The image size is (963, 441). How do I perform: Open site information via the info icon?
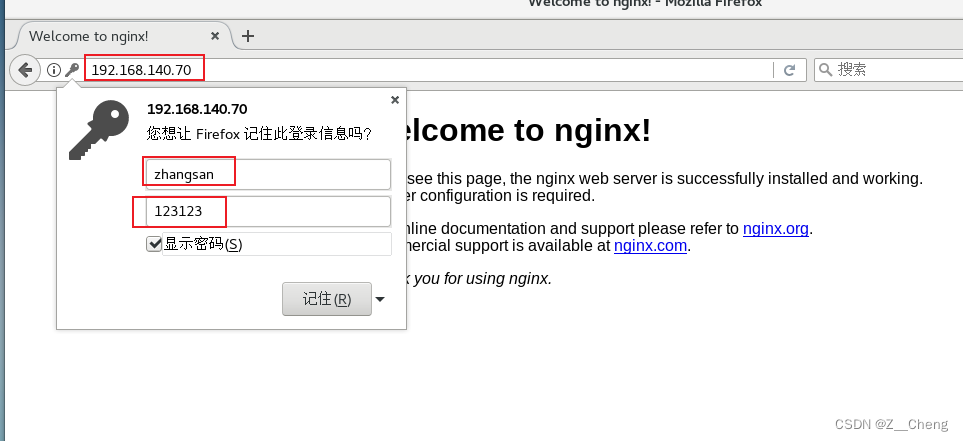(x=54, y=70)
